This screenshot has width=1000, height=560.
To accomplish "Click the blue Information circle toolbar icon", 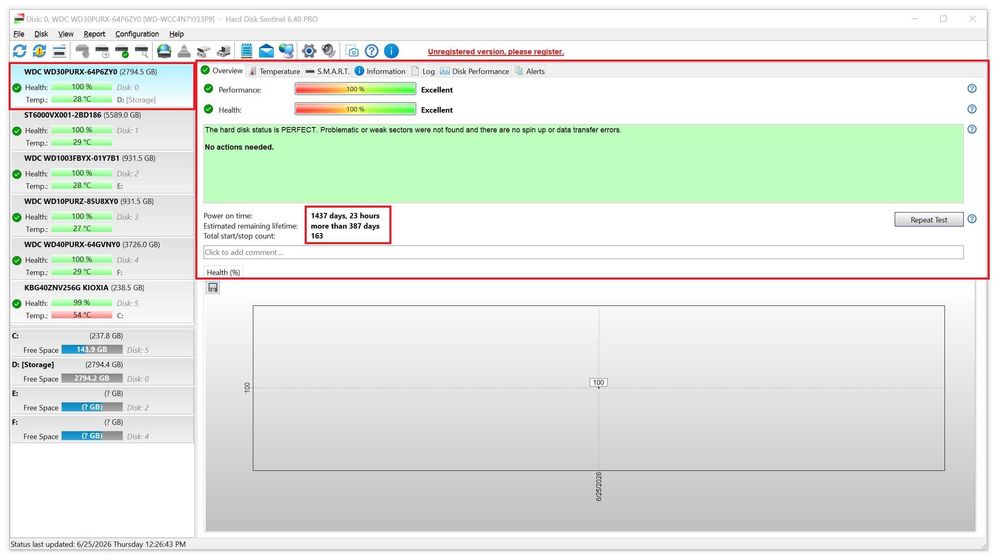I will (x=392, y=51).
